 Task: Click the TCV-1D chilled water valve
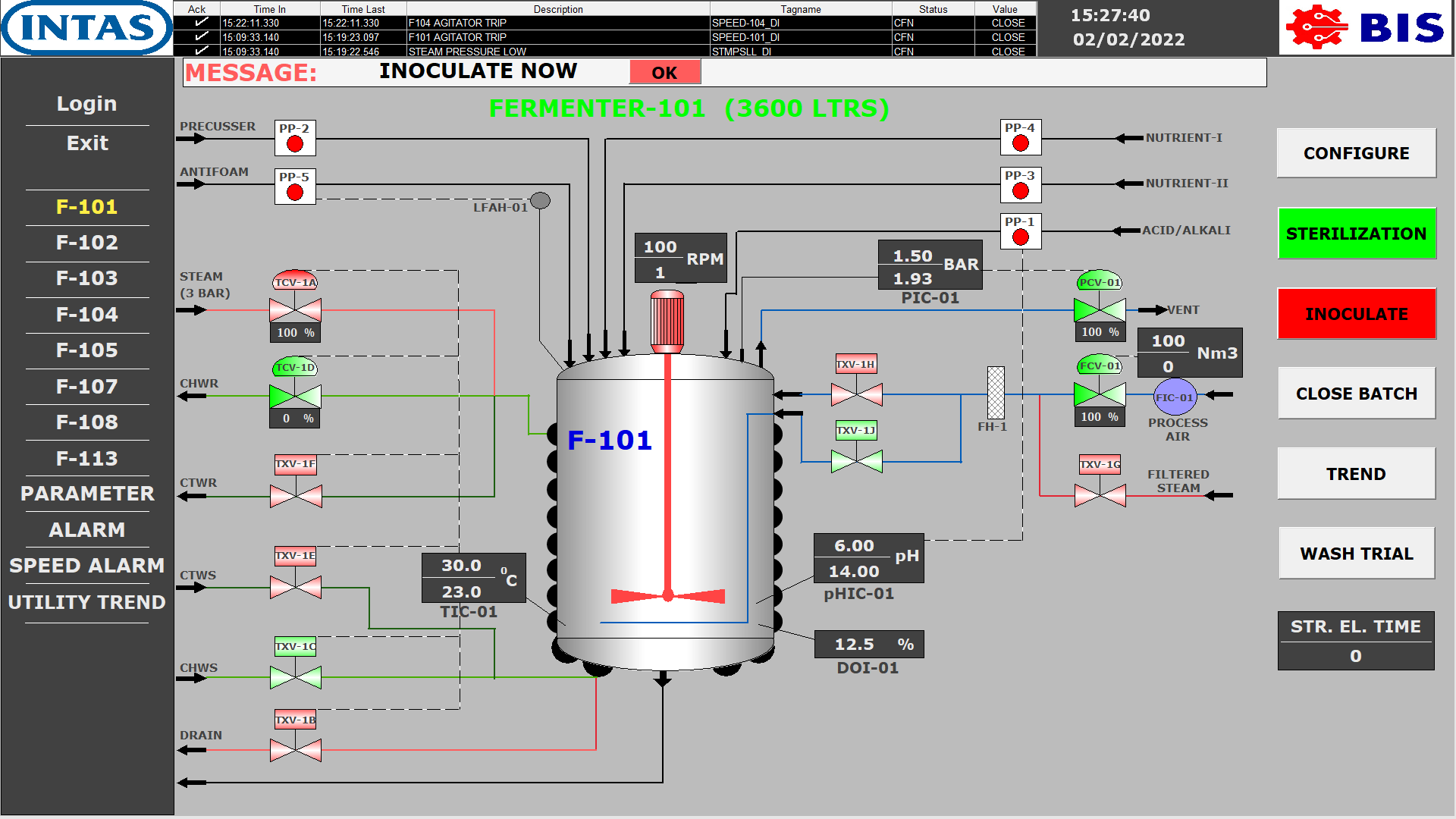[296, 395]
